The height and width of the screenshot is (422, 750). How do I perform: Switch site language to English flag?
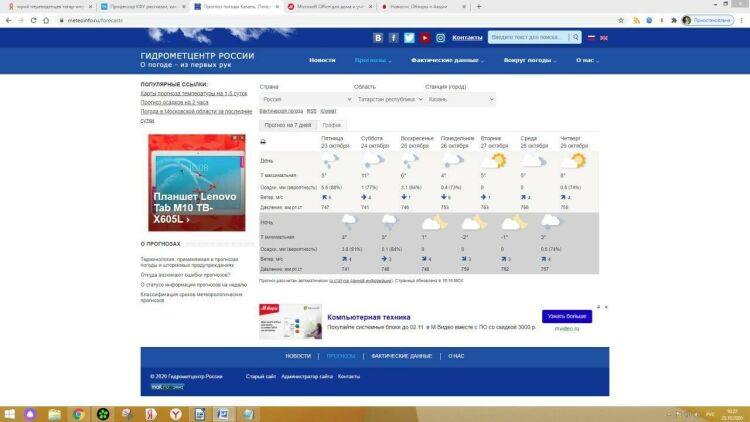tap(604, 38)
